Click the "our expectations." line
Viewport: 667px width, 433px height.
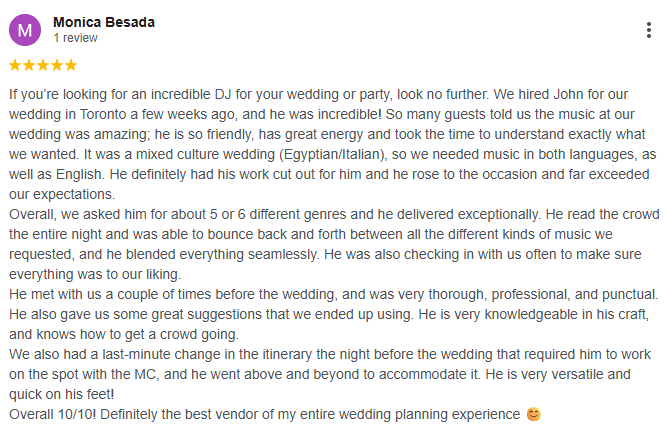tap(62, 194)
